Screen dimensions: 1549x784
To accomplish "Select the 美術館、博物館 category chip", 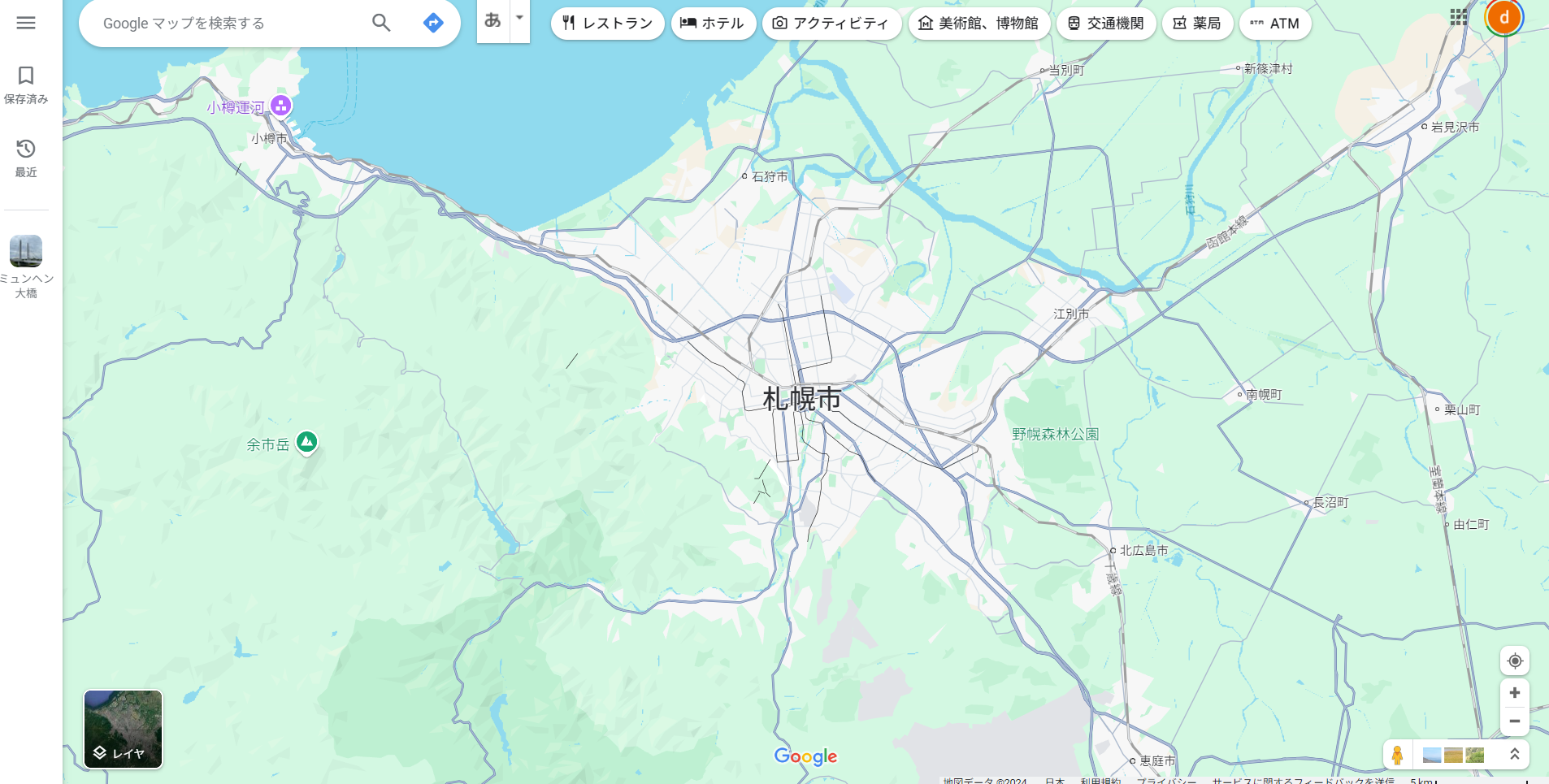I will (978, 24).
